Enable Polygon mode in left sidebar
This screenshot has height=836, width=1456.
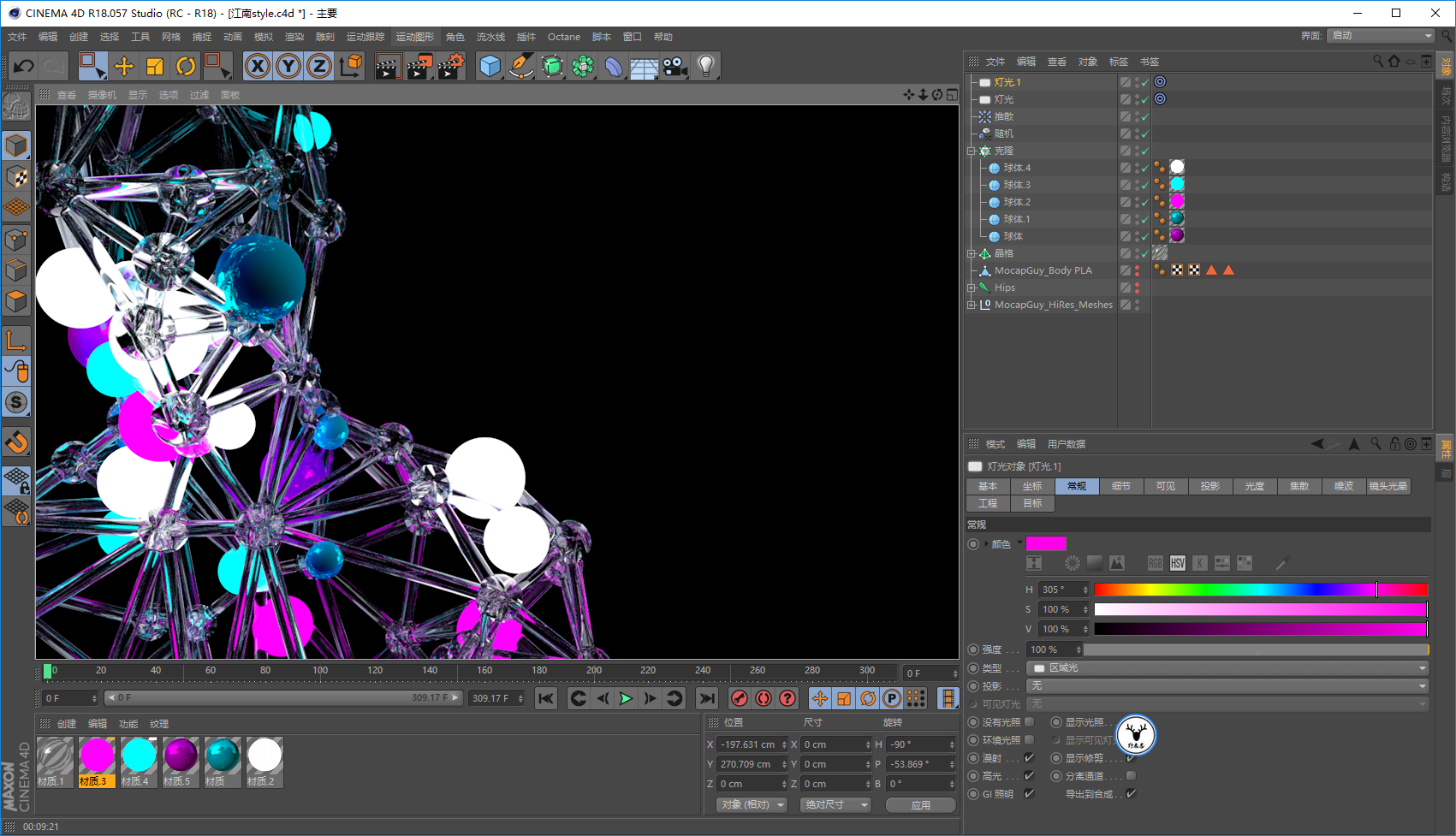click(x=16, y=301)
